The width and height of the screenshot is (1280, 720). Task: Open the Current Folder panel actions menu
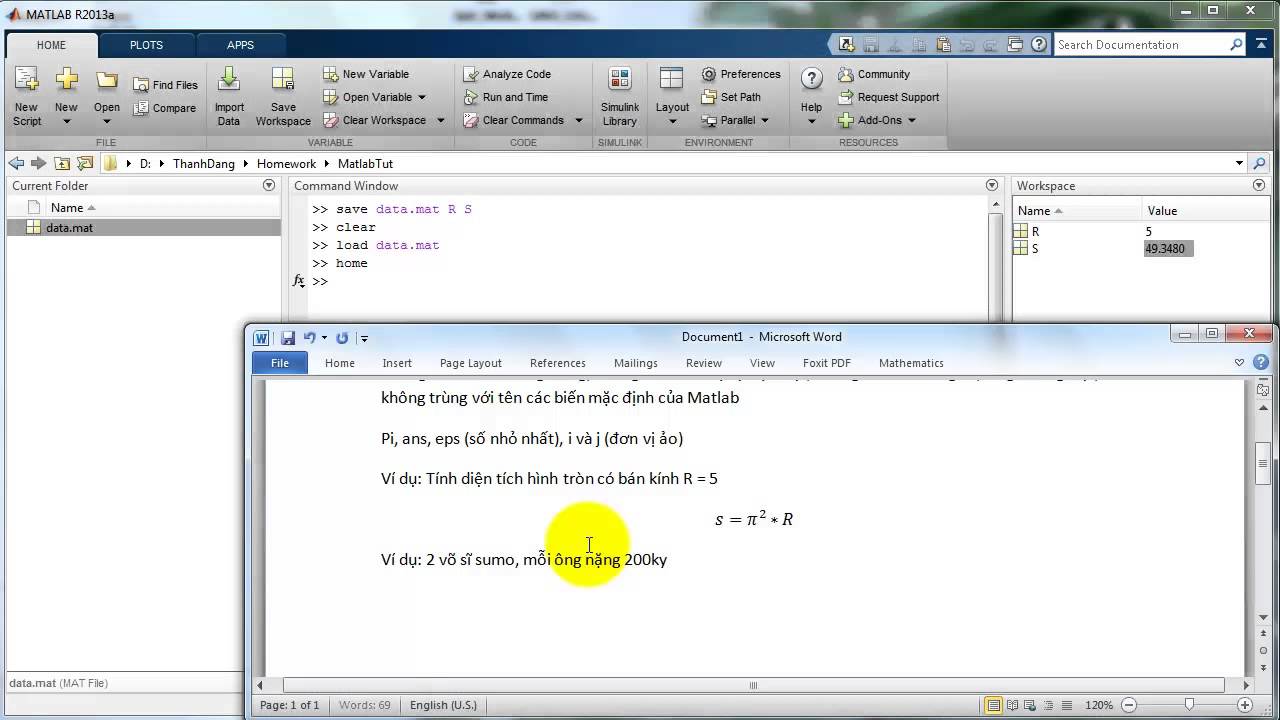268,185
